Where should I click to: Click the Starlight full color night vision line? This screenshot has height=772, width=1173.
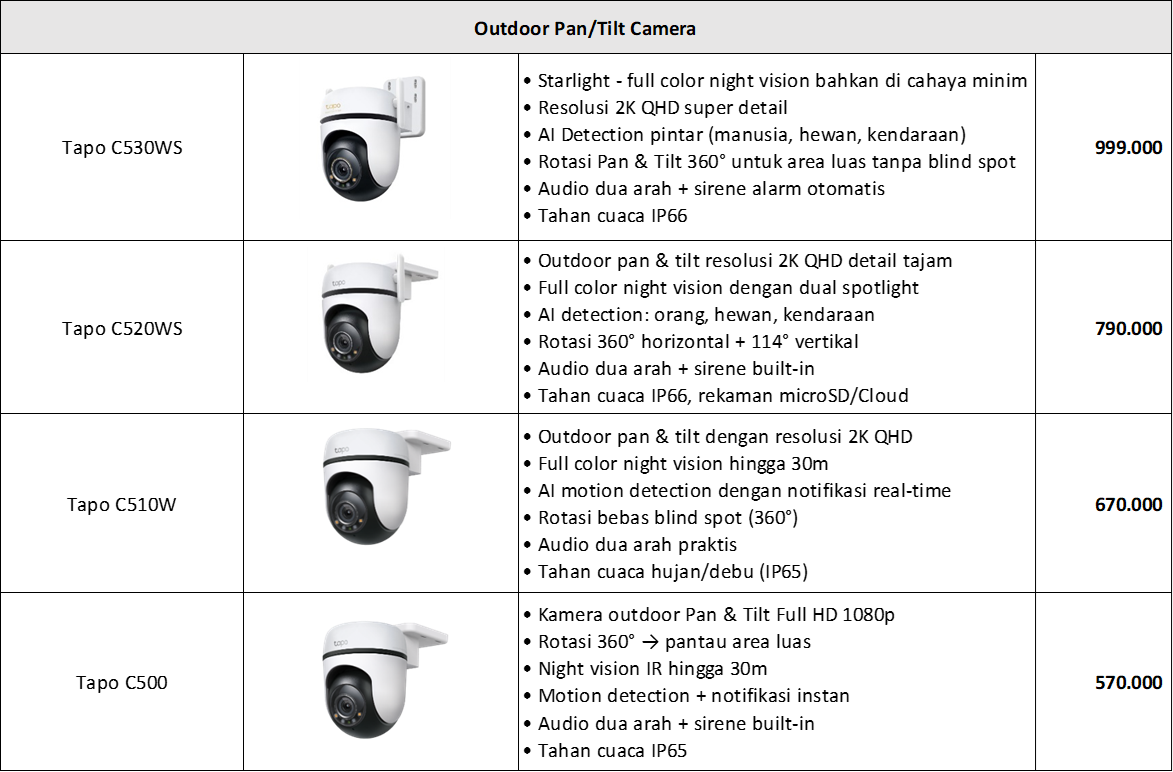[775, 80]
